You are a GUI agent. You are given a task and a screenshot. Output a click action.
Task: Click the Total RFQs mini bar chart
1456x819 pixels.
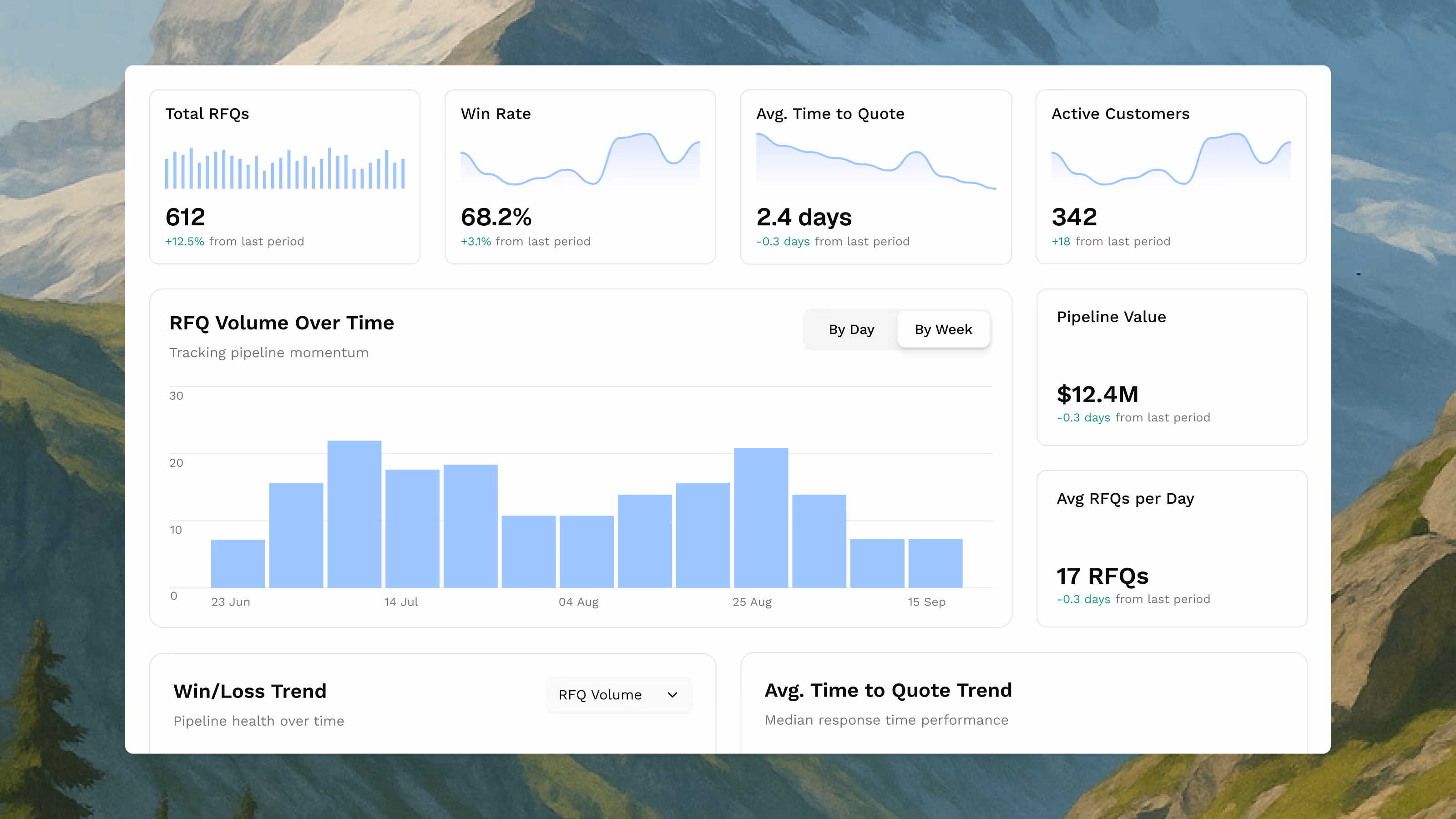[284, 168]
